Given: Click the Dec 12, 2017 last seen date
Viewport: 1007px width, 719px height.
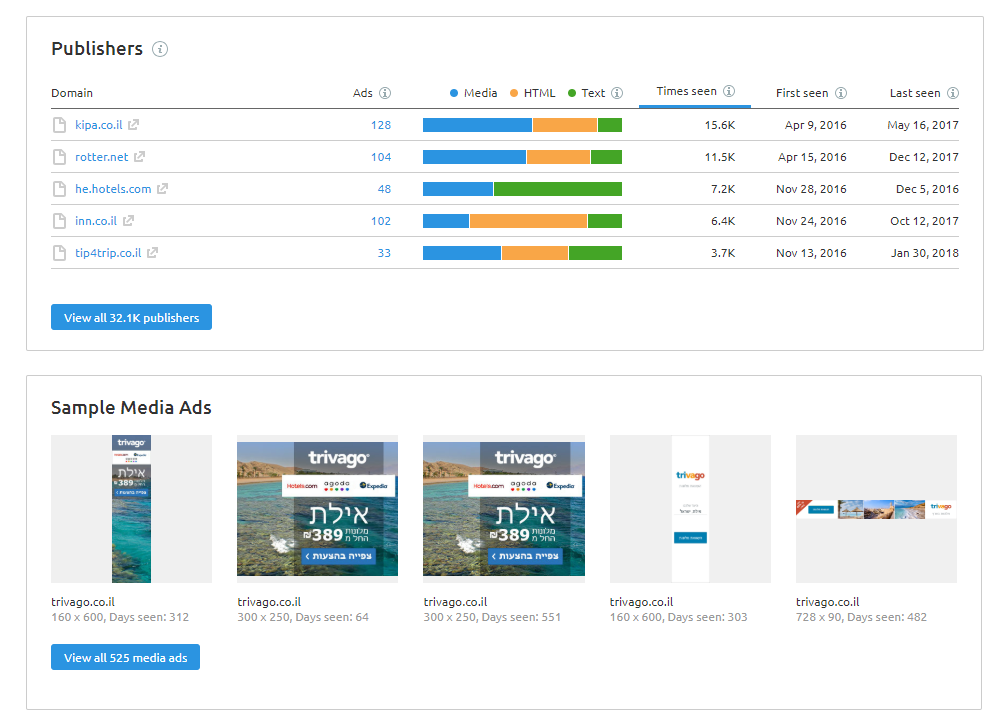Looking at the screenshot, I should click(924, 157).
